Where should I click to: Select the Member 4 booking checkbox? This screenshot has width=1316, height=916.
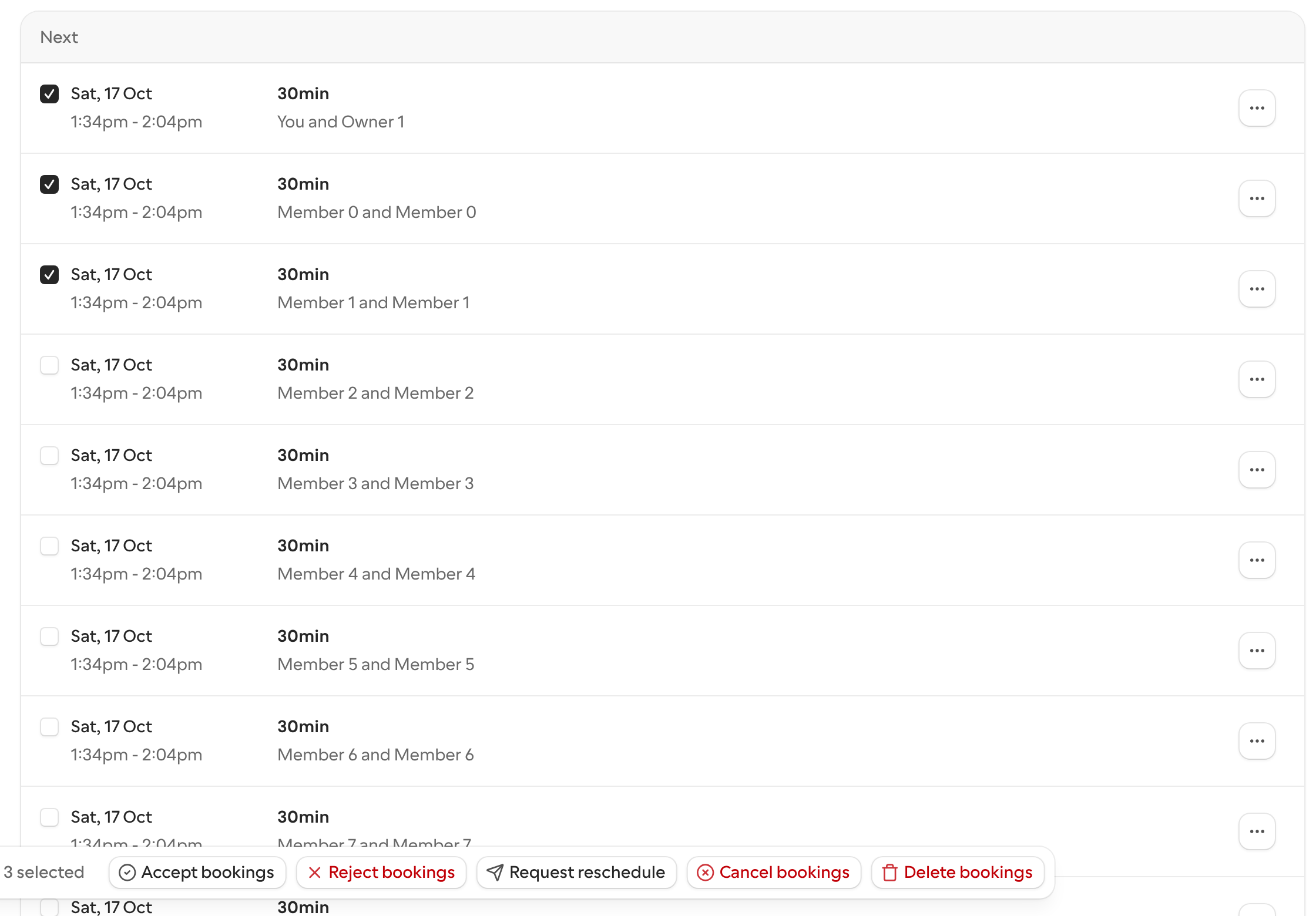point(49,546)
